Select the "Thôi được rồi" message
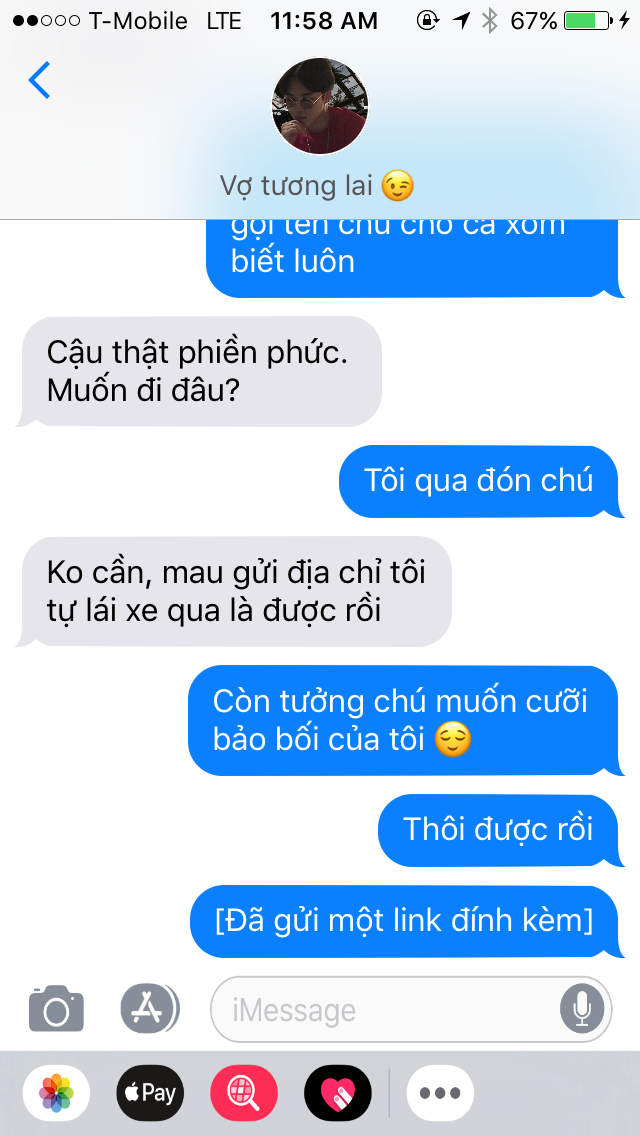This screenshot has height=1136, width=640. [x=502, y=830]
